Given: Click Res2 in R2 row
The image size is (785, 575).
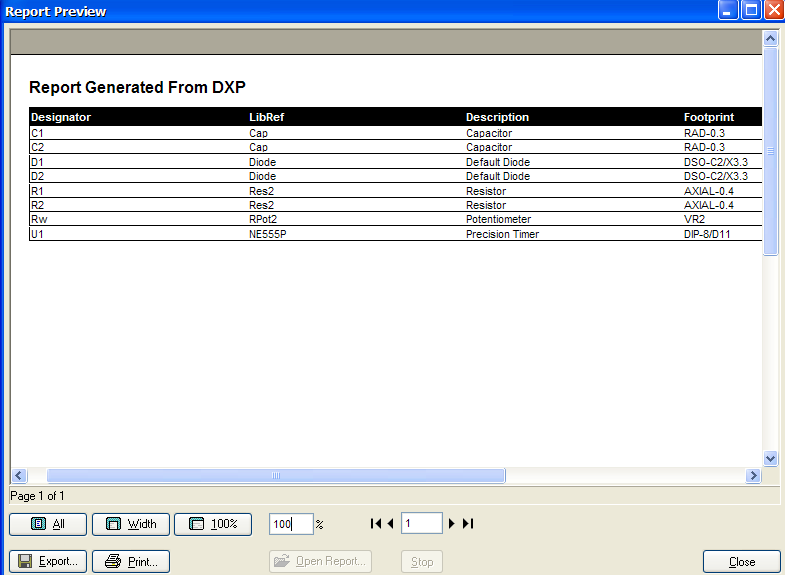Looking at the screenshot, I should click(262, 205).
